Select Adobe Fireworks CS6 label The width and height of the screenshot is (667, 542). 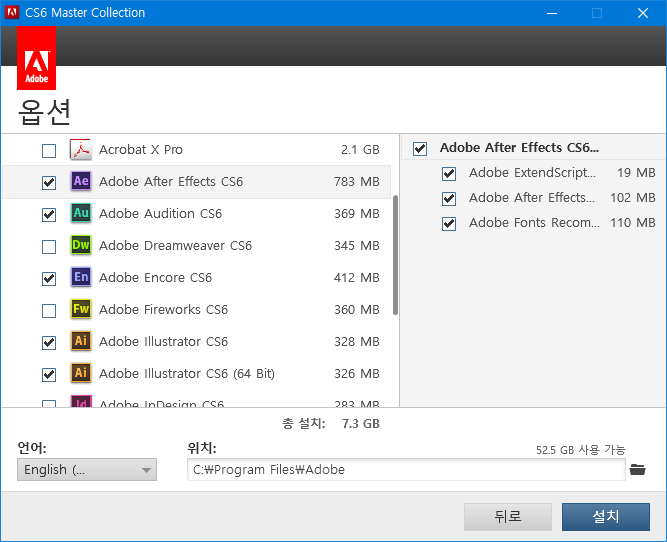coord(163,309)
